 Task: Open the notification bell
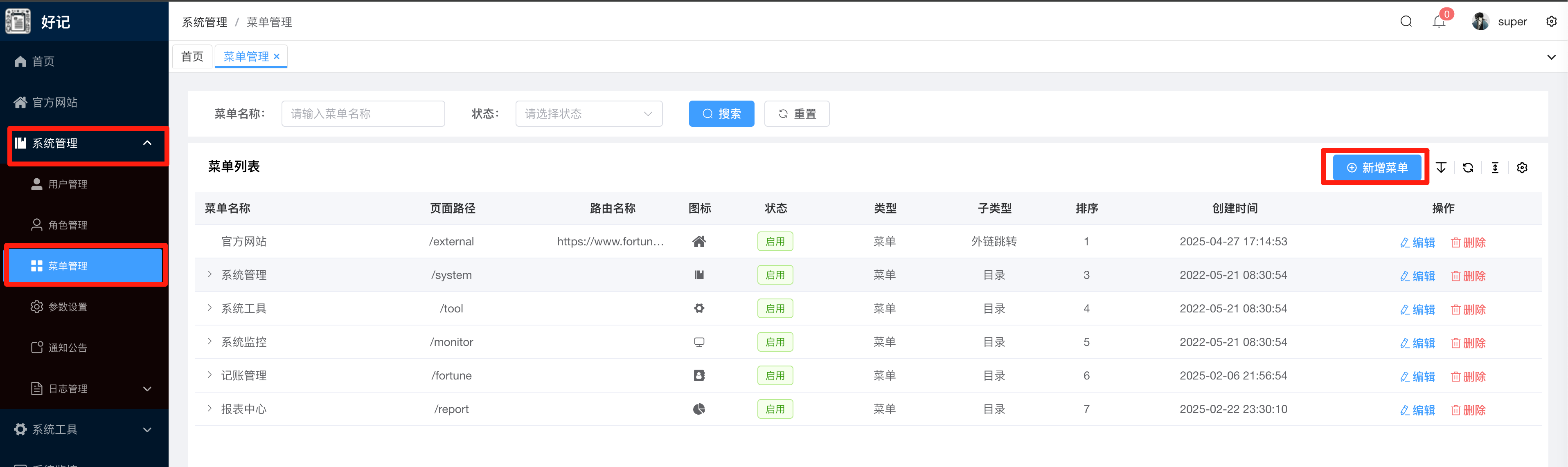pos(1438,22)
